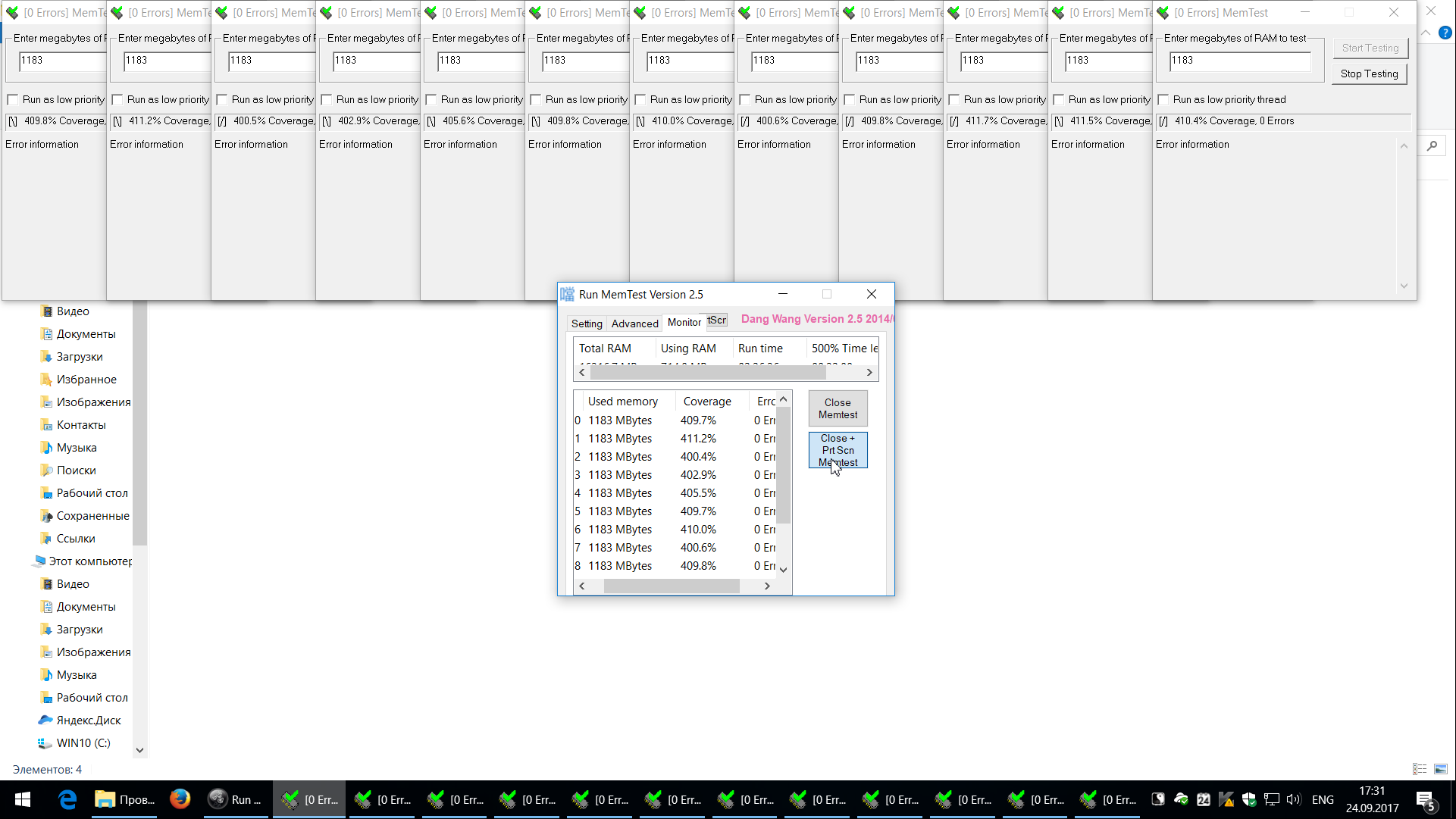Click the Stop Testing button
1456x819 pixels.
click(1369, 73)
